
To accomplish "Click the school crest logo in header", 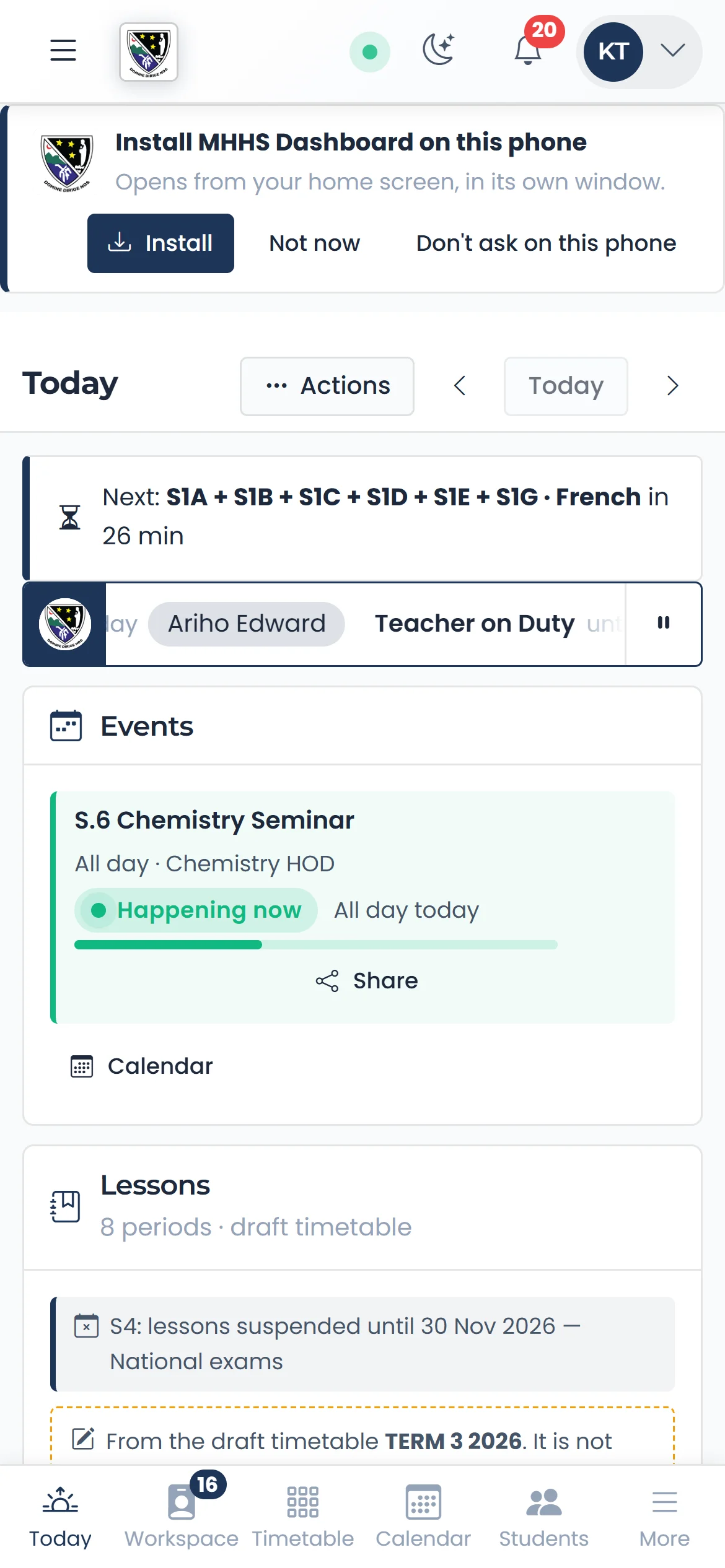I will pos(149,52).
